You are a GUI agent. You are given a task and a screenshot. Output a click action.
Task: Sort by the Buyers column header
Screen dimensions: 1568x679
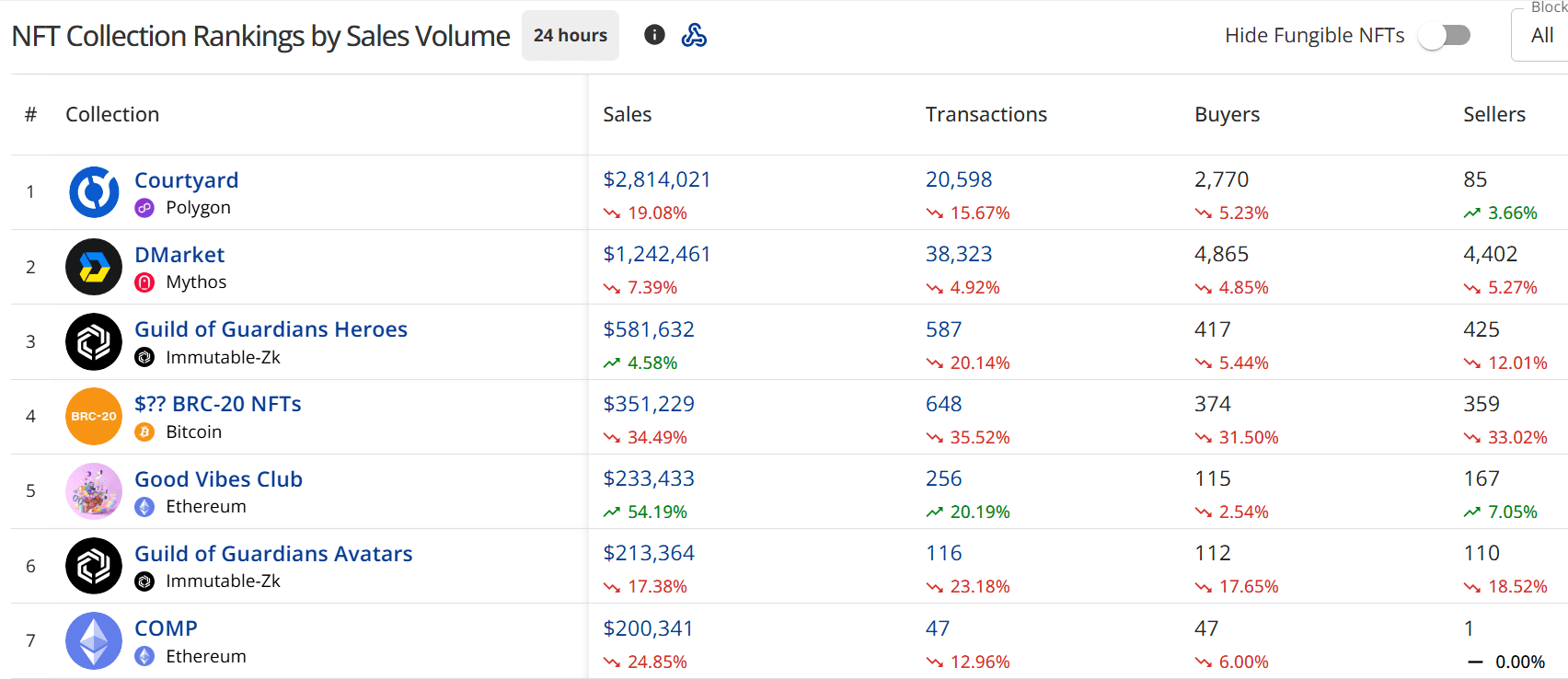tap(1228, 114)
